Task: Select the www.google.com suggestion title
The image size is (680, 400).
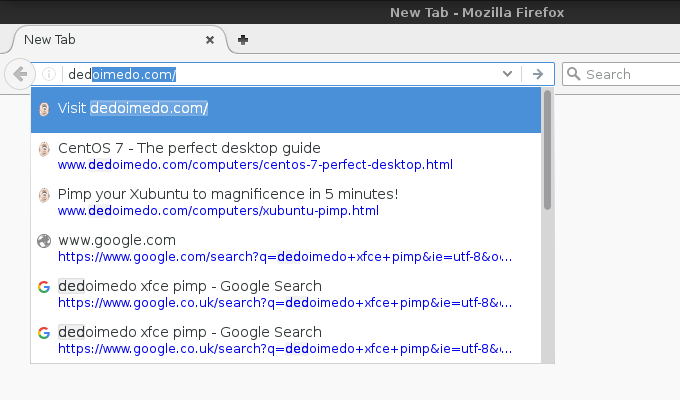Action: [x=117, y=240]
